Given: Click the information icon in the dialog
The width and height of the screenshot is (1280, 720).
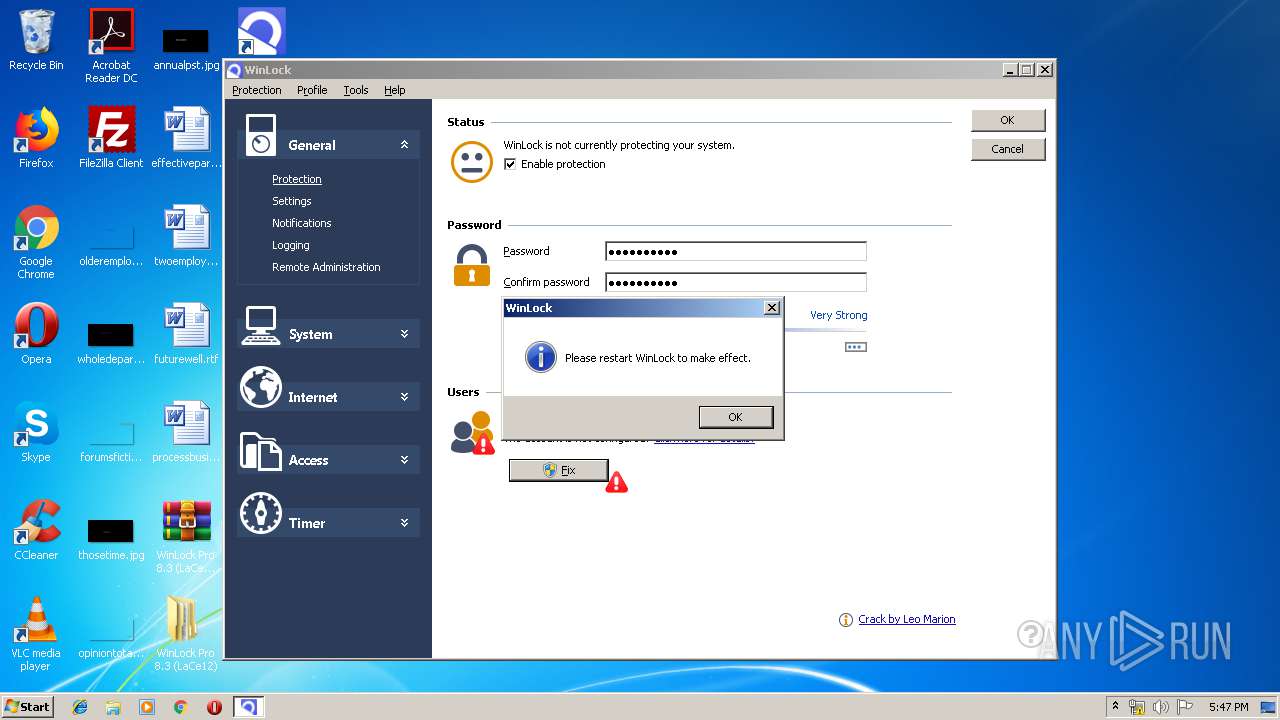Looking at the screenshot, I should (540, 357).
